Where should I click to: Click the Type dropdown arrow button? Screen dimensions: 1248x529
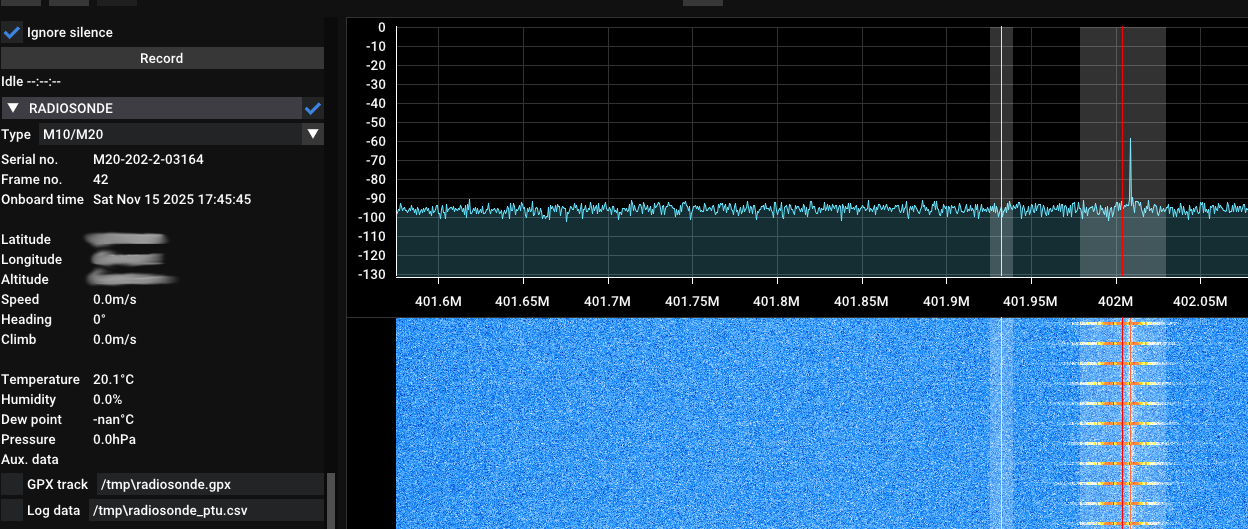(x=313, y=134)
